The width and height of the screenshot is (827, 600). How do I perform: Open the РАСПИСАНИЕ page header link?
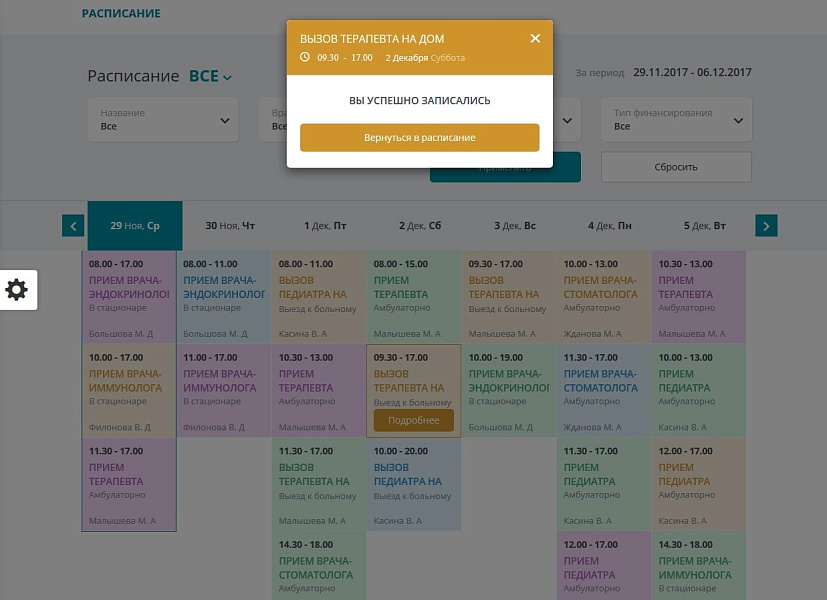pyautogui.click(x=120, y=14)
